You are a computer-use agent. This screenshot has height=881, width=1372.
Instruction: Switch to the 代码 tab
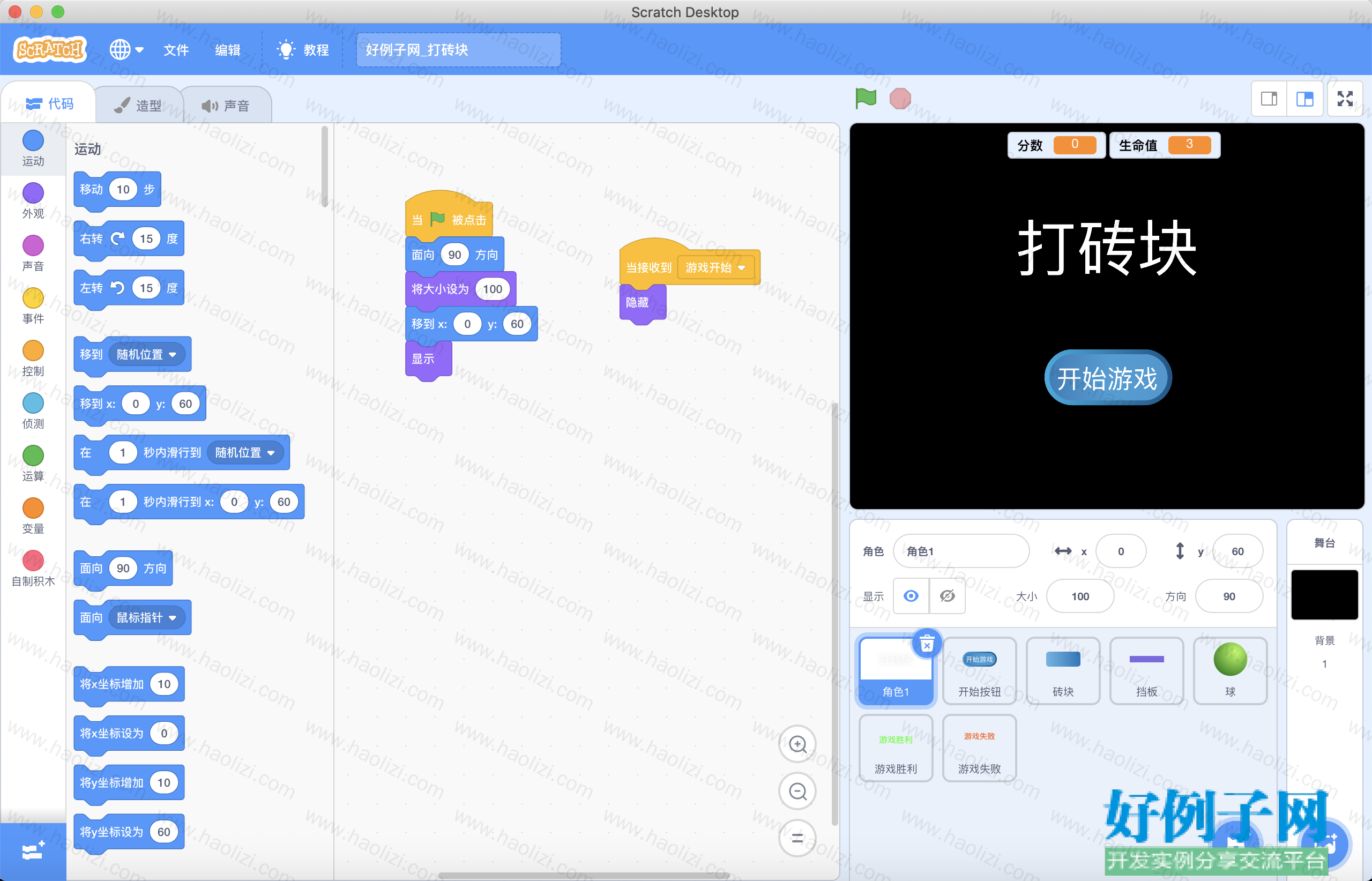(x=50, y=103)
